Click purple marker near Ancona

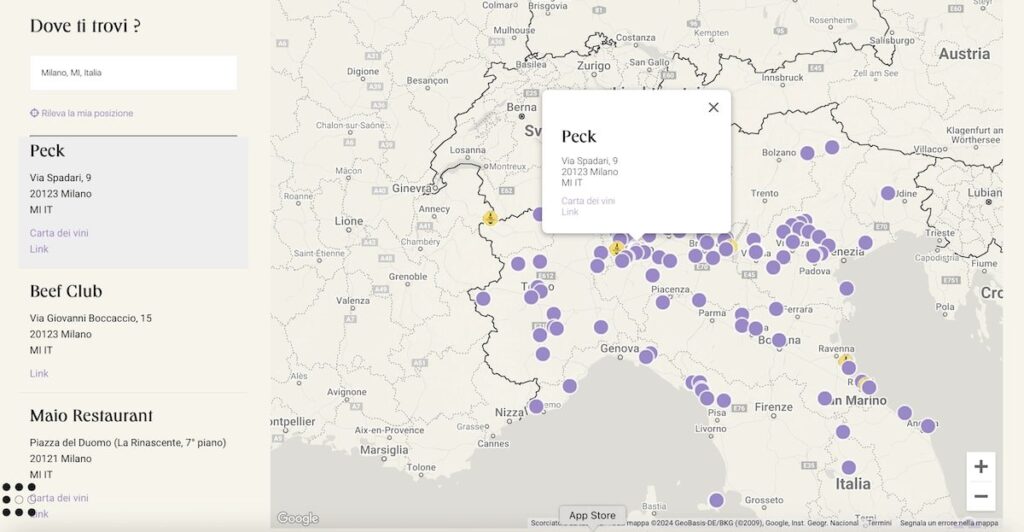[x=928, y=426]
